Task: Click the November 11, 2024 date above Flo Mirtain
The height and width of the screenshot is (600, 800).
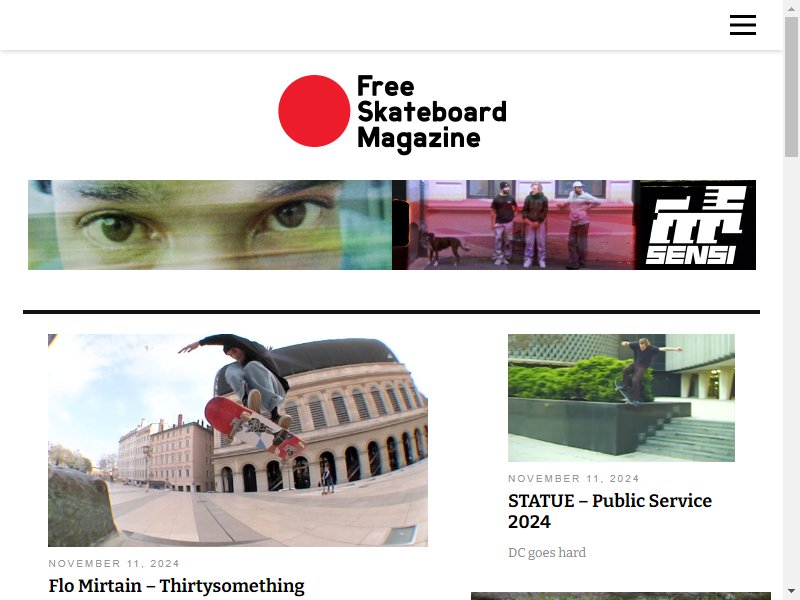Action: click(x=114, y=563)
